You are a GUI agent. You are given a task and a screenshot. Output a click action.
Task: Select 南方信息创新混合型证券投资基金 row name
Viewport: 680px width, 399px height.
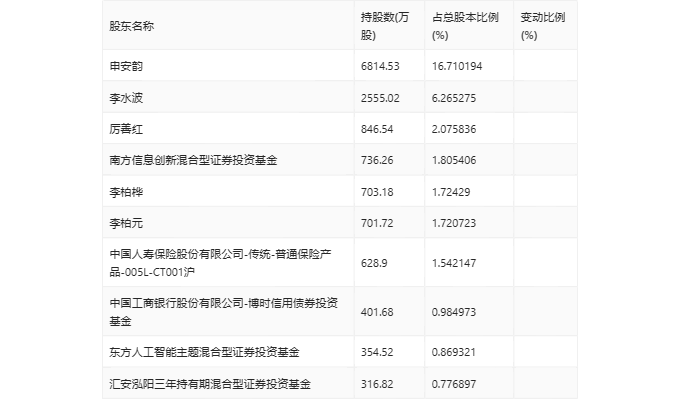click(x=193, y=160)
